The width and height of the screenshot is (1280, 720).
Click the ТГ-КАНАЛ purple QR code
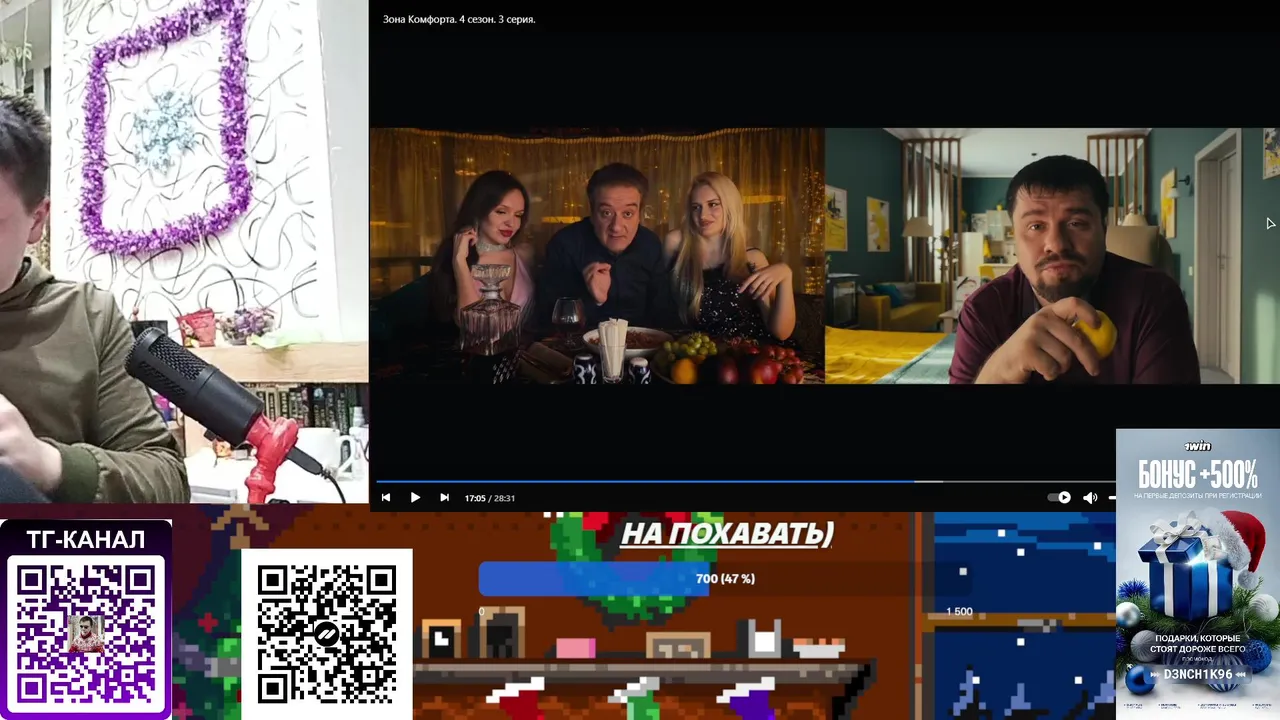tap(86, 634)
